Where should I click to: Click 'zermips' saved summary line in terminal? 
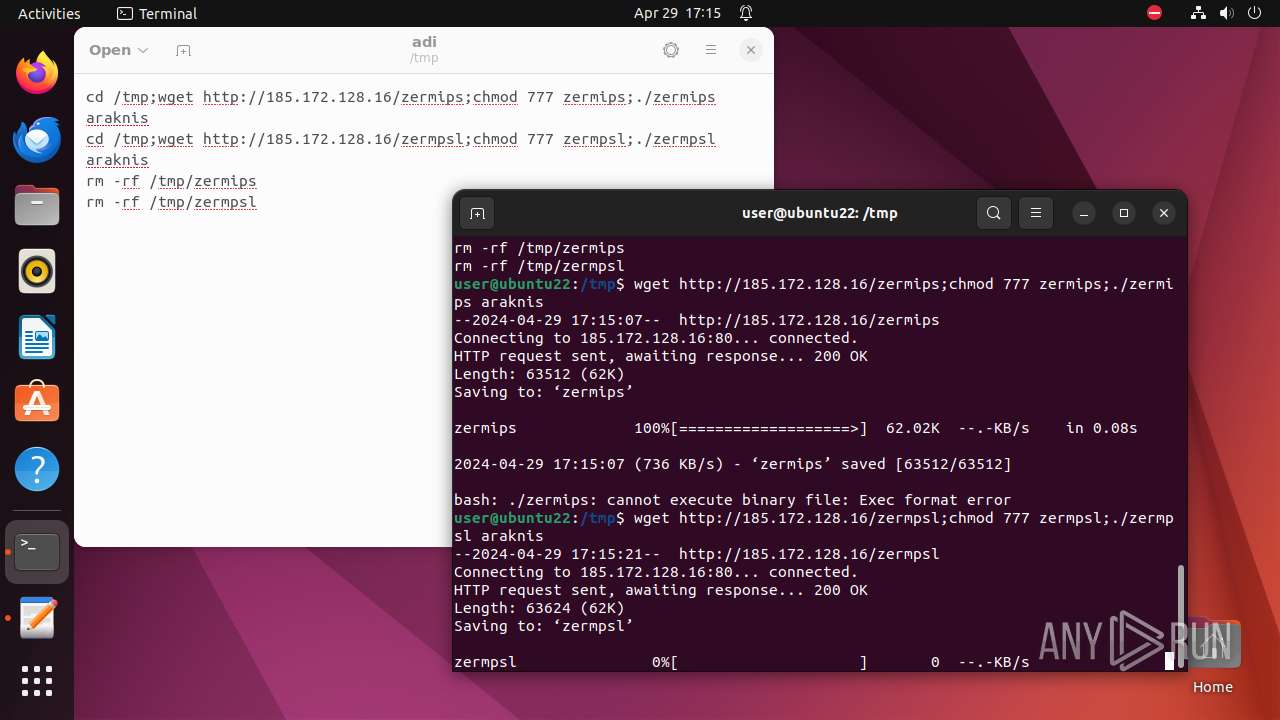(732, 464)
